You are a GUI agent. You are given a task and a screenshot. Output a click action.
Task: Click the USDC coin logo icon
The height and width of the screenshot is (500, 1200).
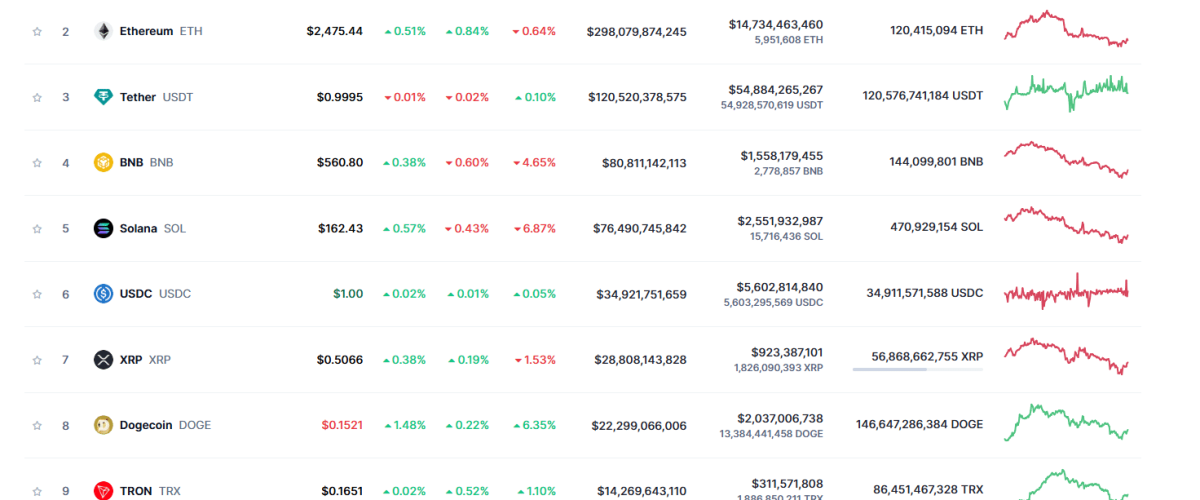click(102, 294)
